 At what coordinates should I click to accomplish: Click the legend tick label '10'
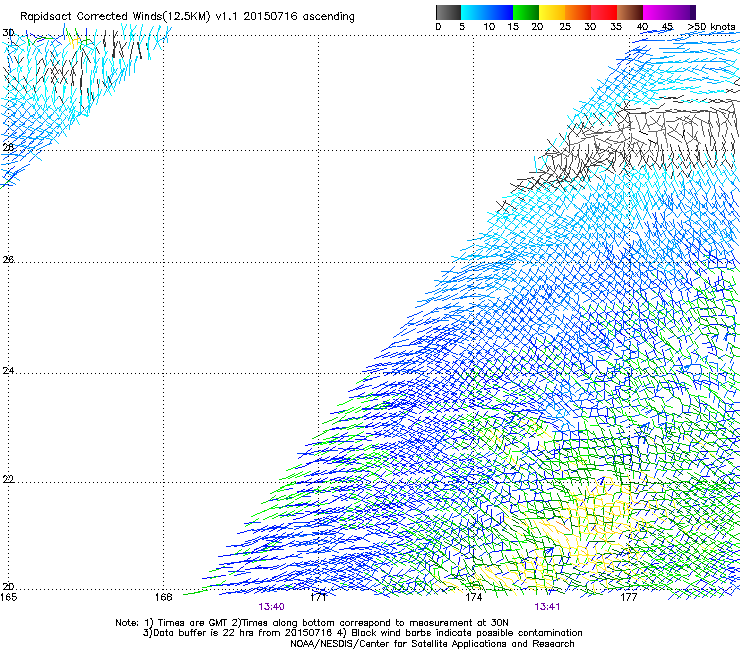(x=489, y=26)
